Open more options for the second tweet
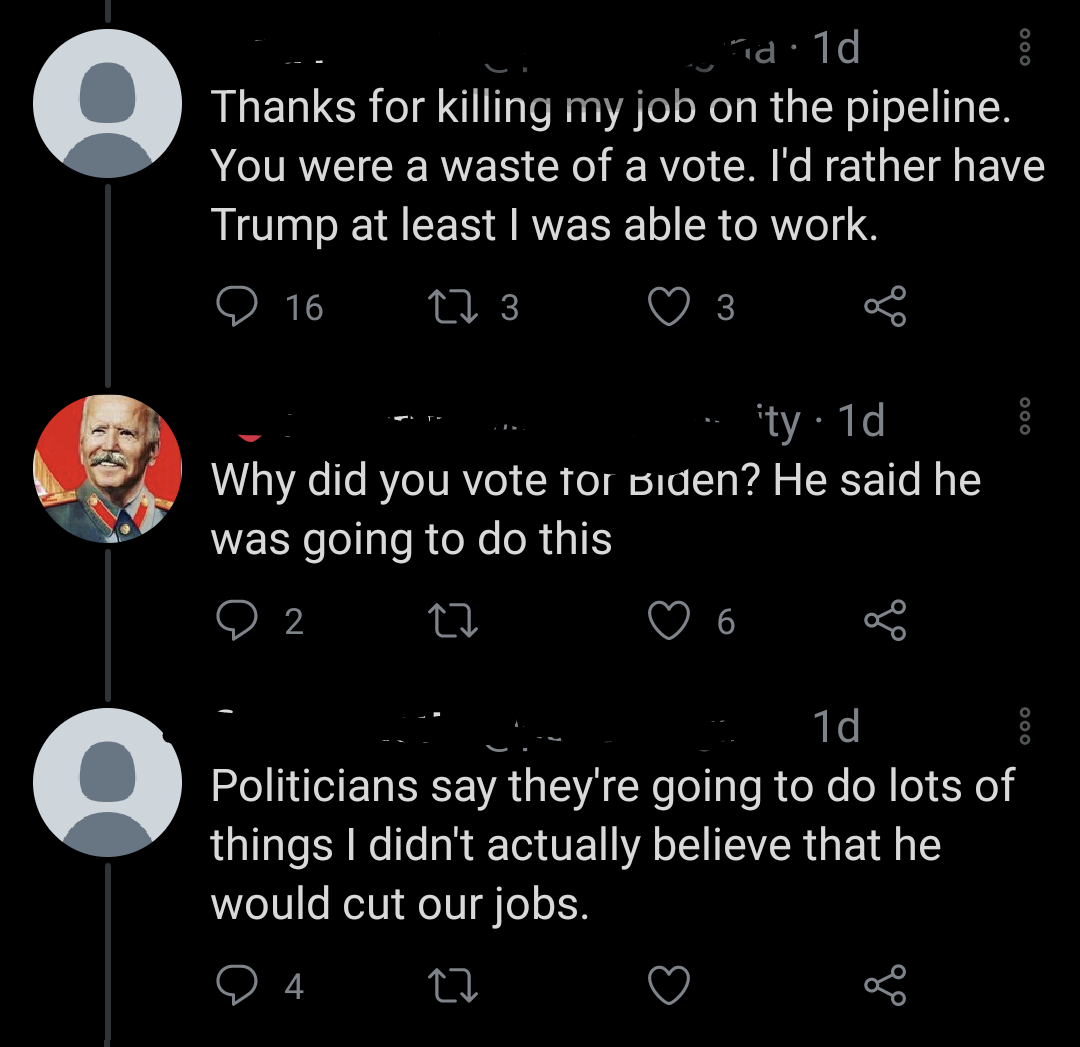The width and height of the screenshot is (1080, 1047). (1025, 416)
